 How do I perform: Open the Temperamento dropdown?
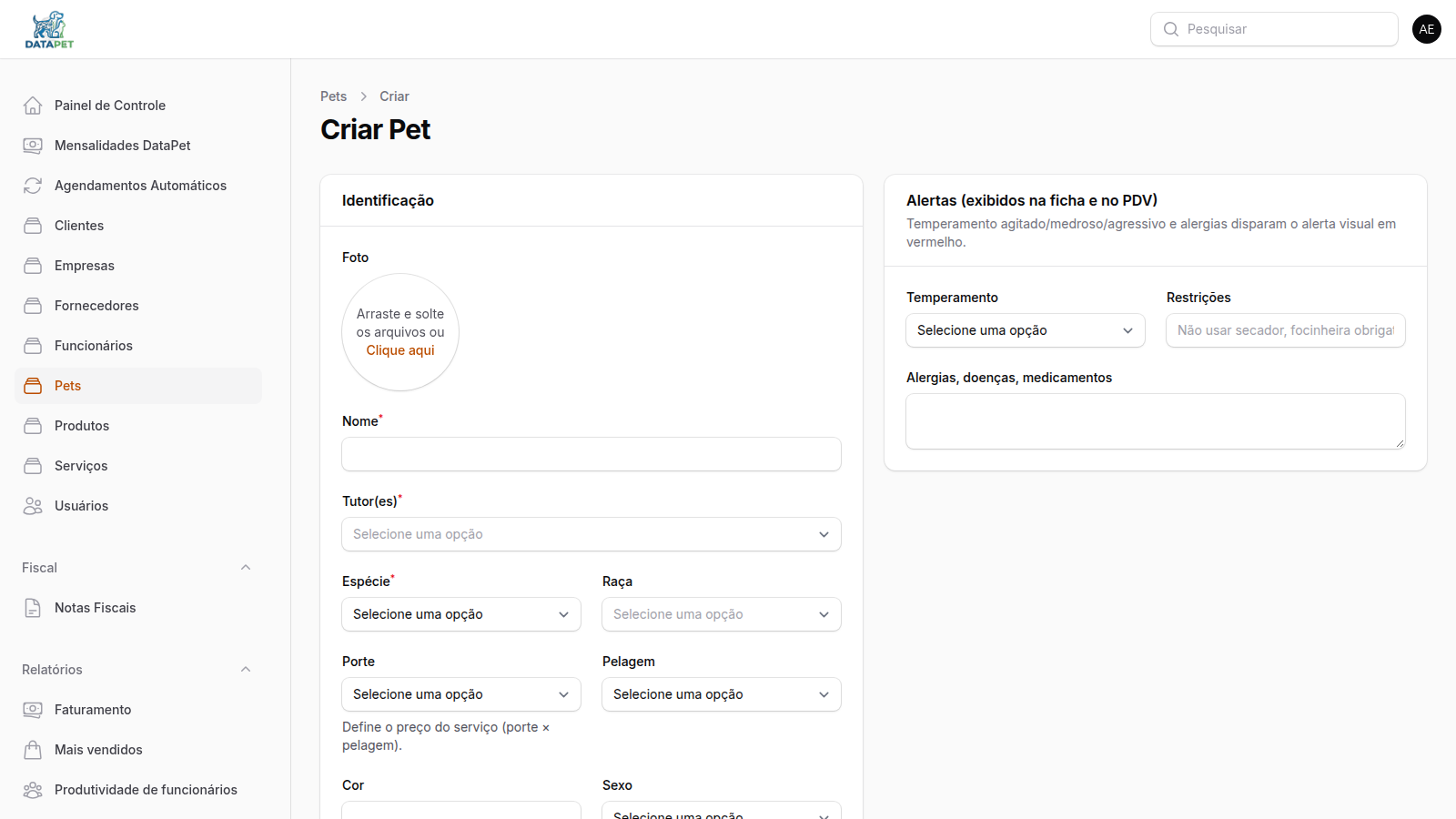tap(1026, 330)
